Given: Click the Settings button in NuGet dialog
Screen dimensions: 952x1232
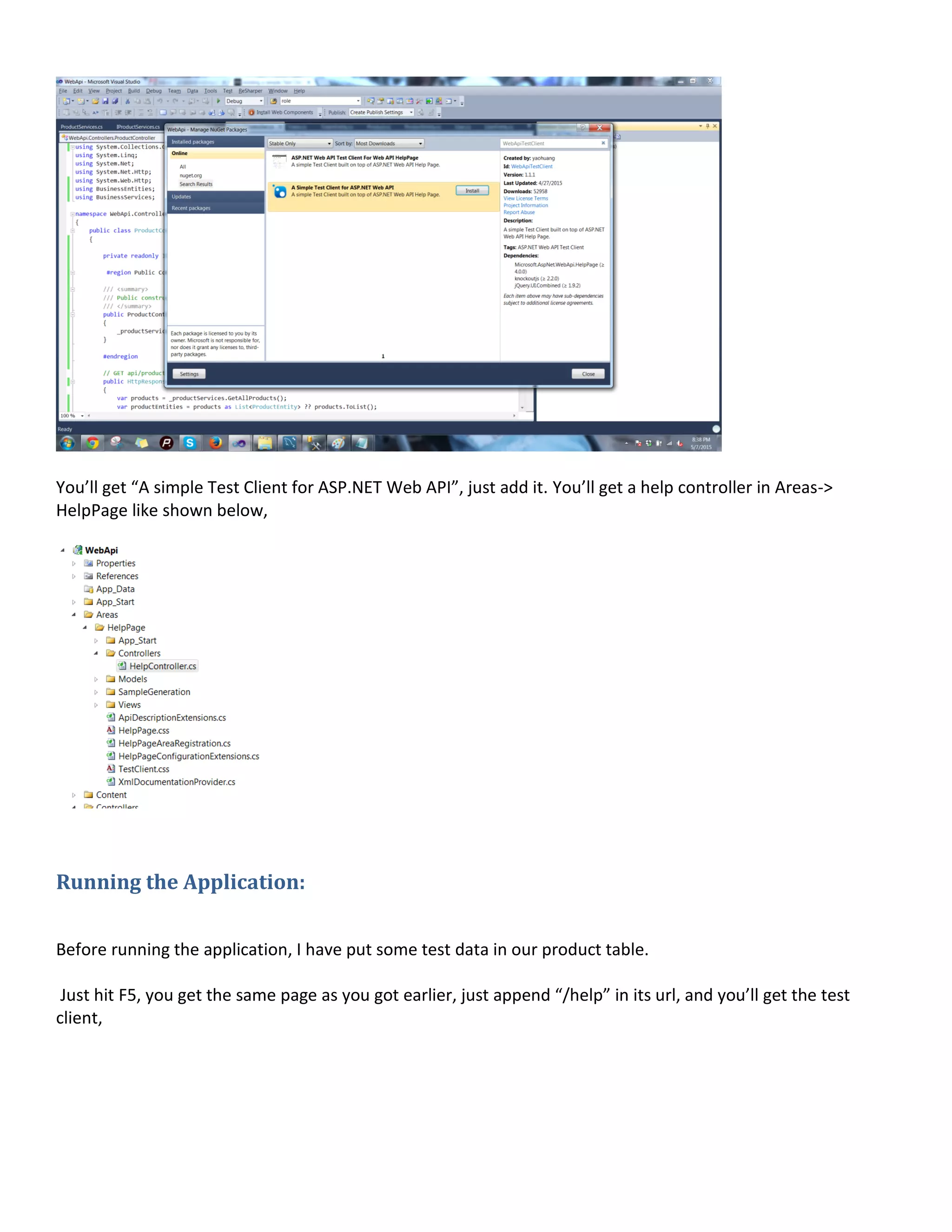Looking at the screenshot, I should click(189, 374).
